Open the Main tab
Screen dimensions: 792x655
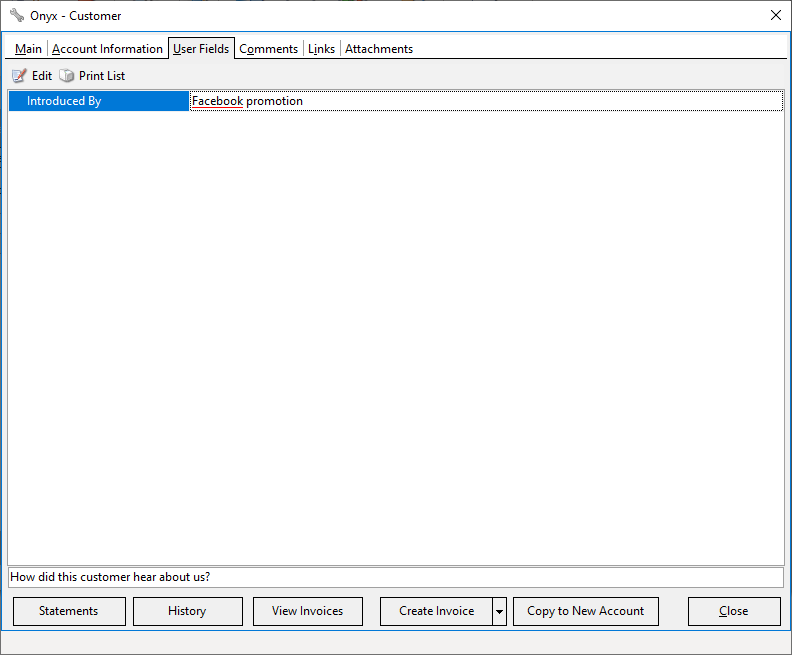point(28,49)
